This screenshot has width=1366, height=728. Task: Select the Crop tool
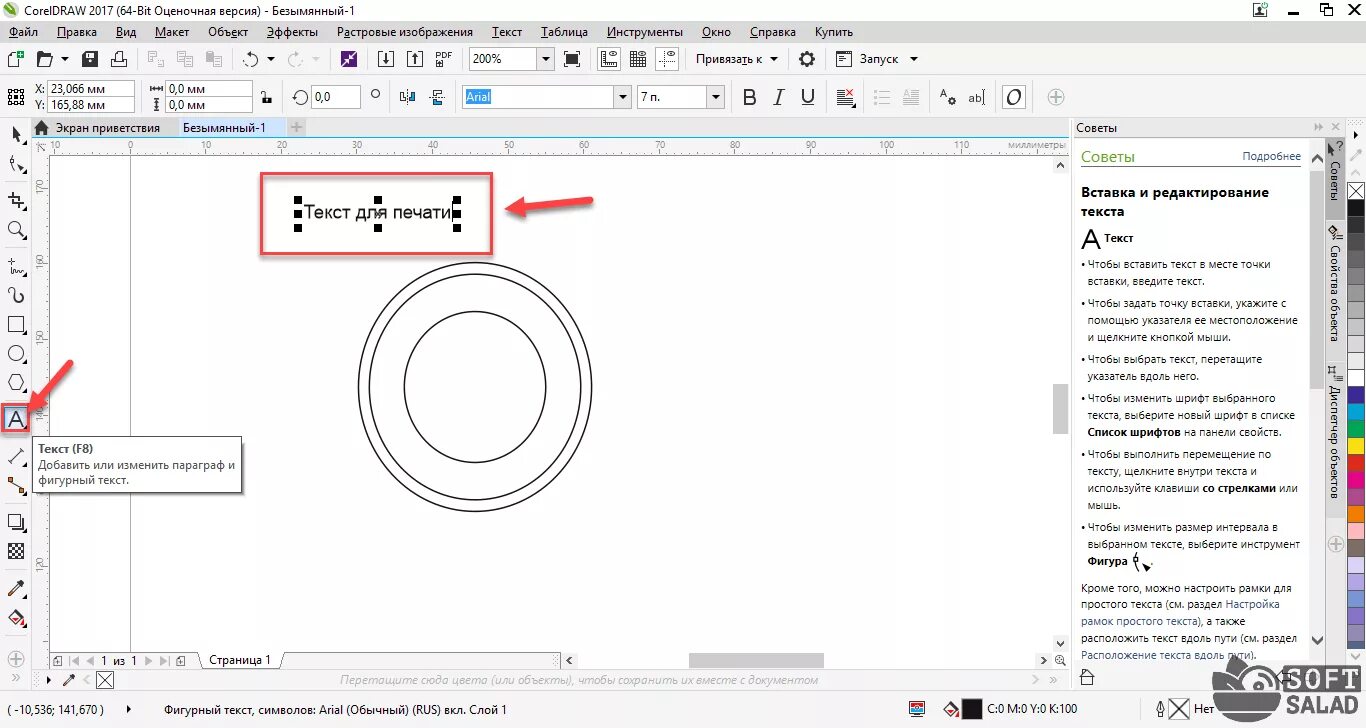point(15,200)
